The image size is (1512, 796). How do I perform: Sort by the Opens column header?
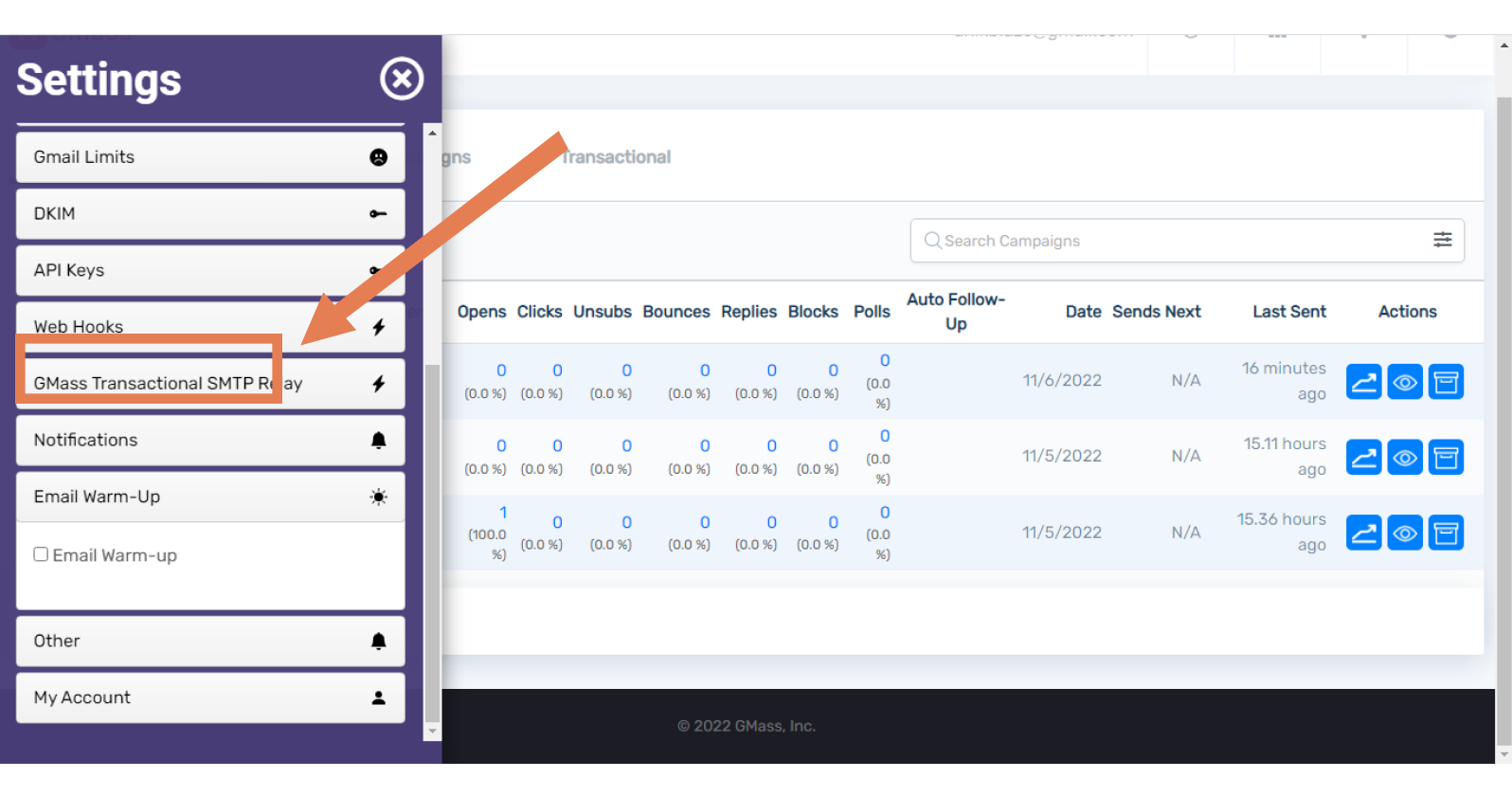pos(481,312)
